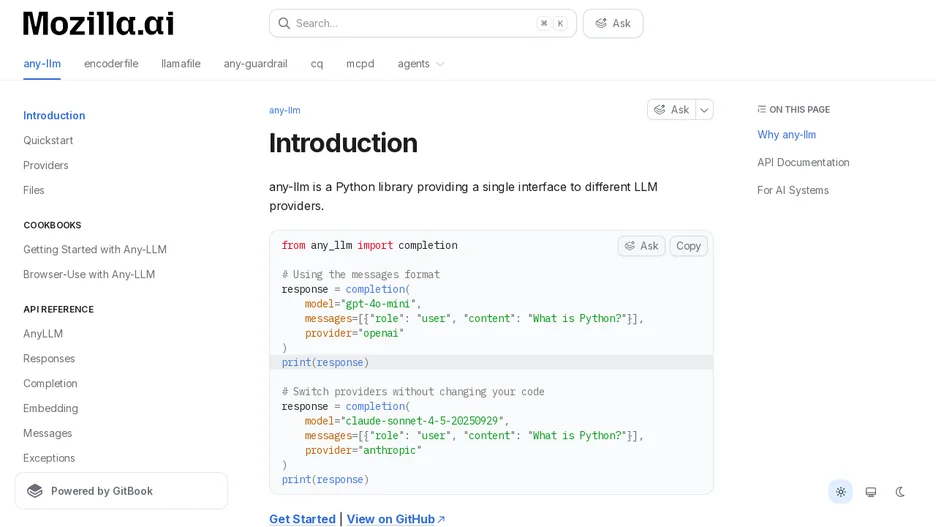The height and width of the screenshot is (527, 936).
Task: Click the API REFERENCE section heading
Action: pyautogui.click(x=58, y=309)
